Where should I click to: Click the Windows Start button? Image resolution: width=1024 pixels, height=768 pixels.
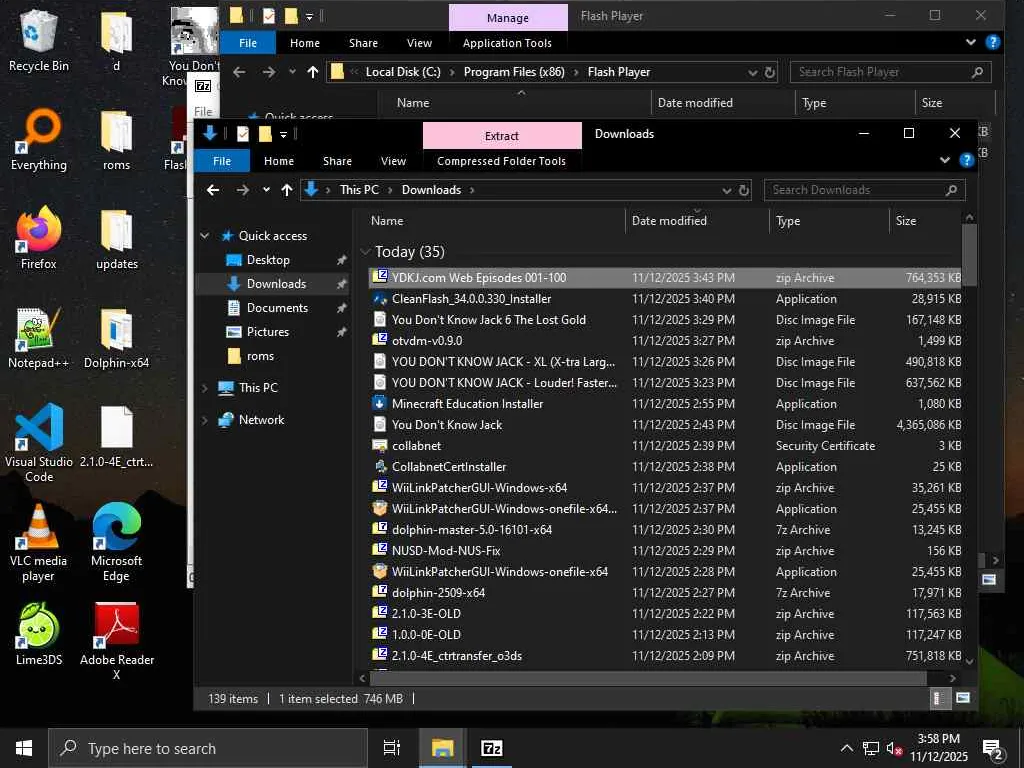coord(24,748)
